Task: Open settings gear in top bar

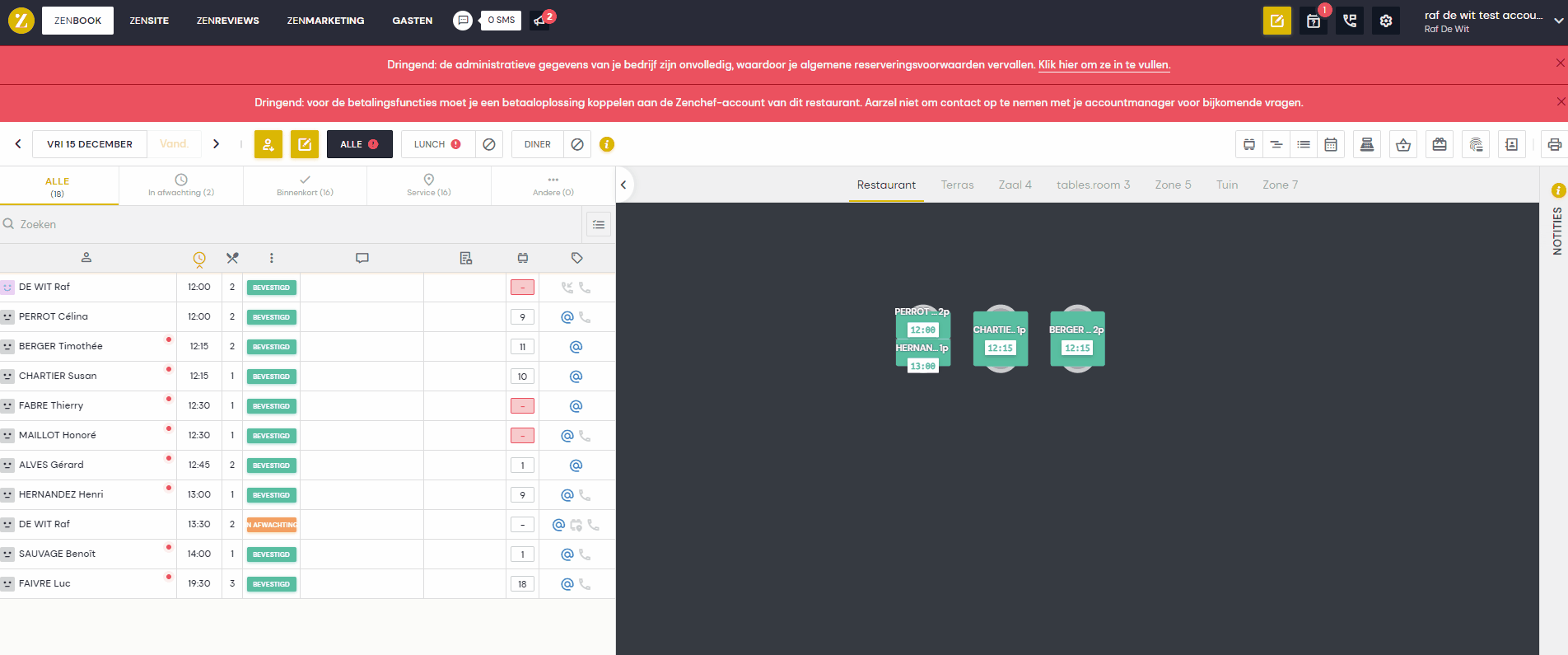Action: [1386, 21]
